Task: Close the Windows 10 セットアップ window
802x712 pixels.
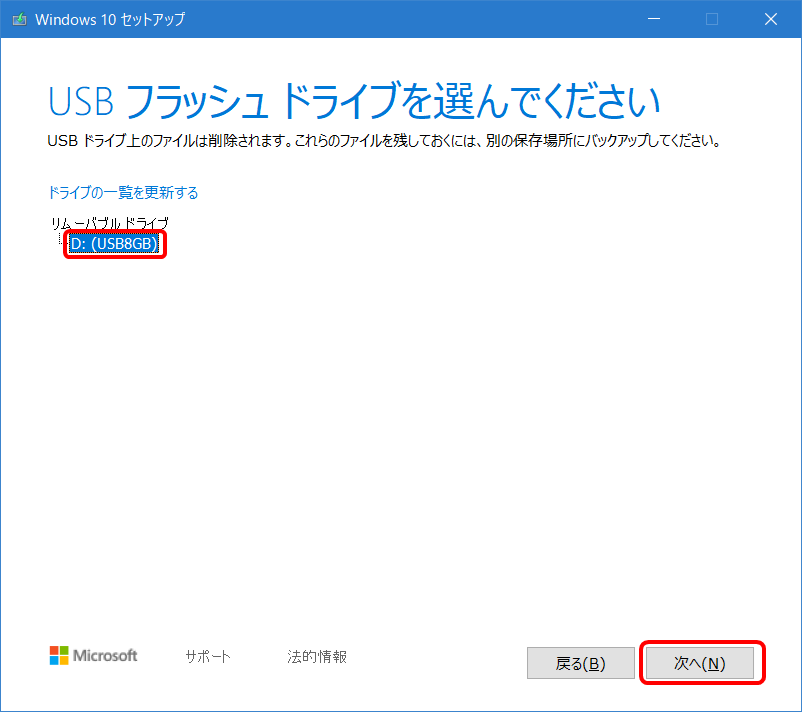Action: point(770,18)
